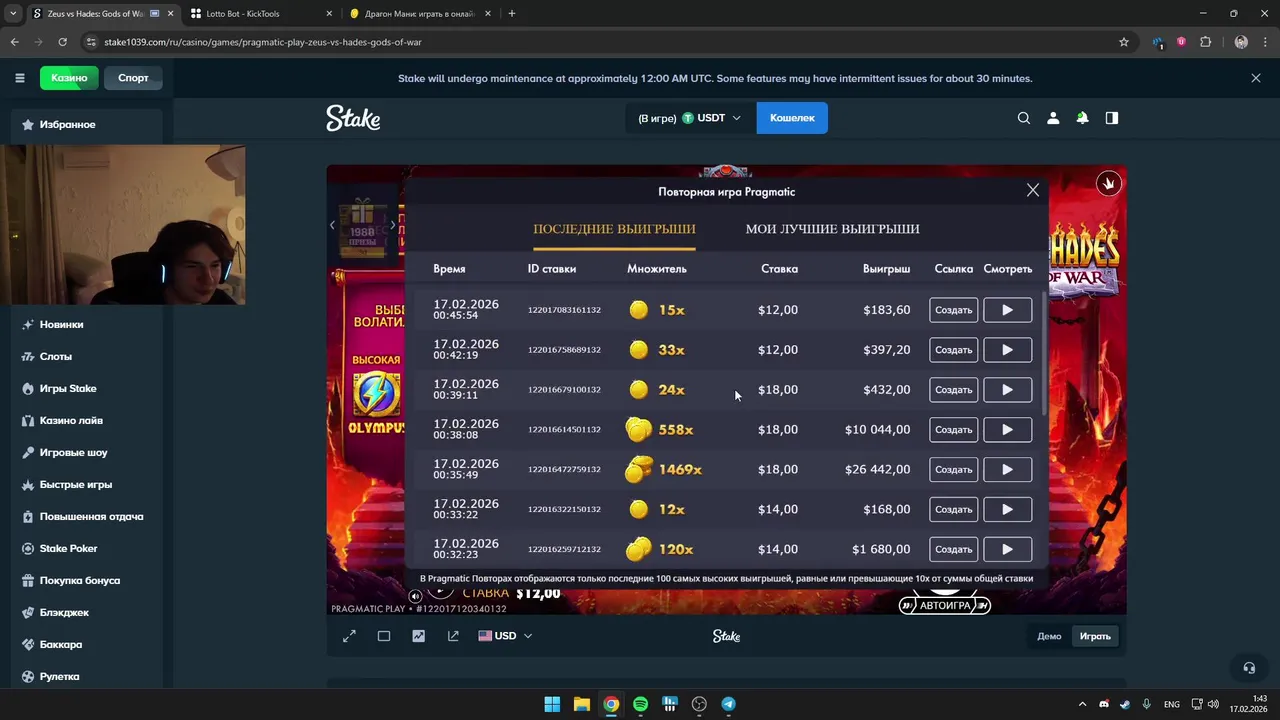Viewport: 1280px width, 720px height.
Task: Open the live support headset icon
Action: pos(1248,668)
